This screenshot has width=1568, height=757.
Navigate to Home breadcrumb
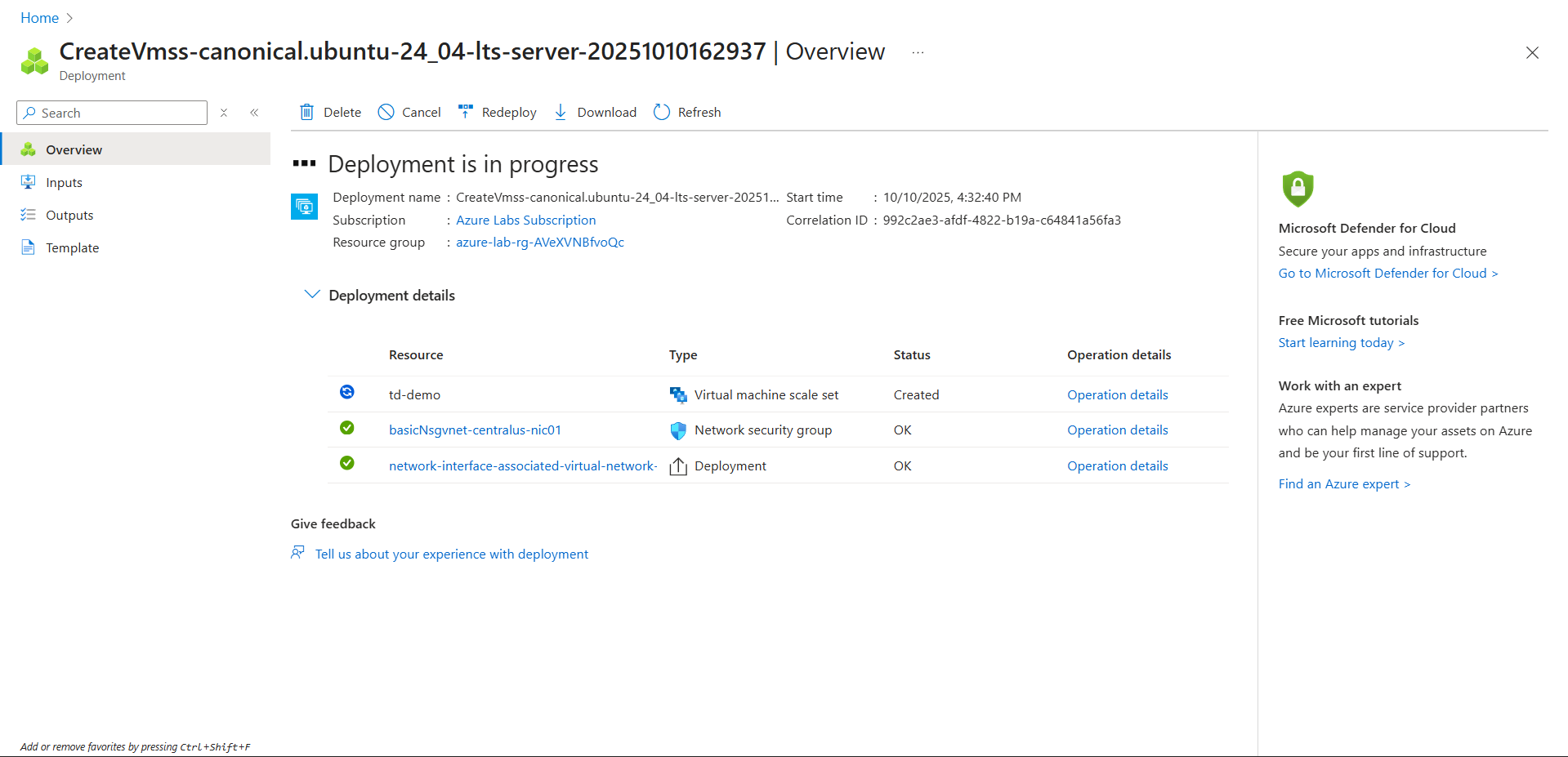(x=39, y=18)
